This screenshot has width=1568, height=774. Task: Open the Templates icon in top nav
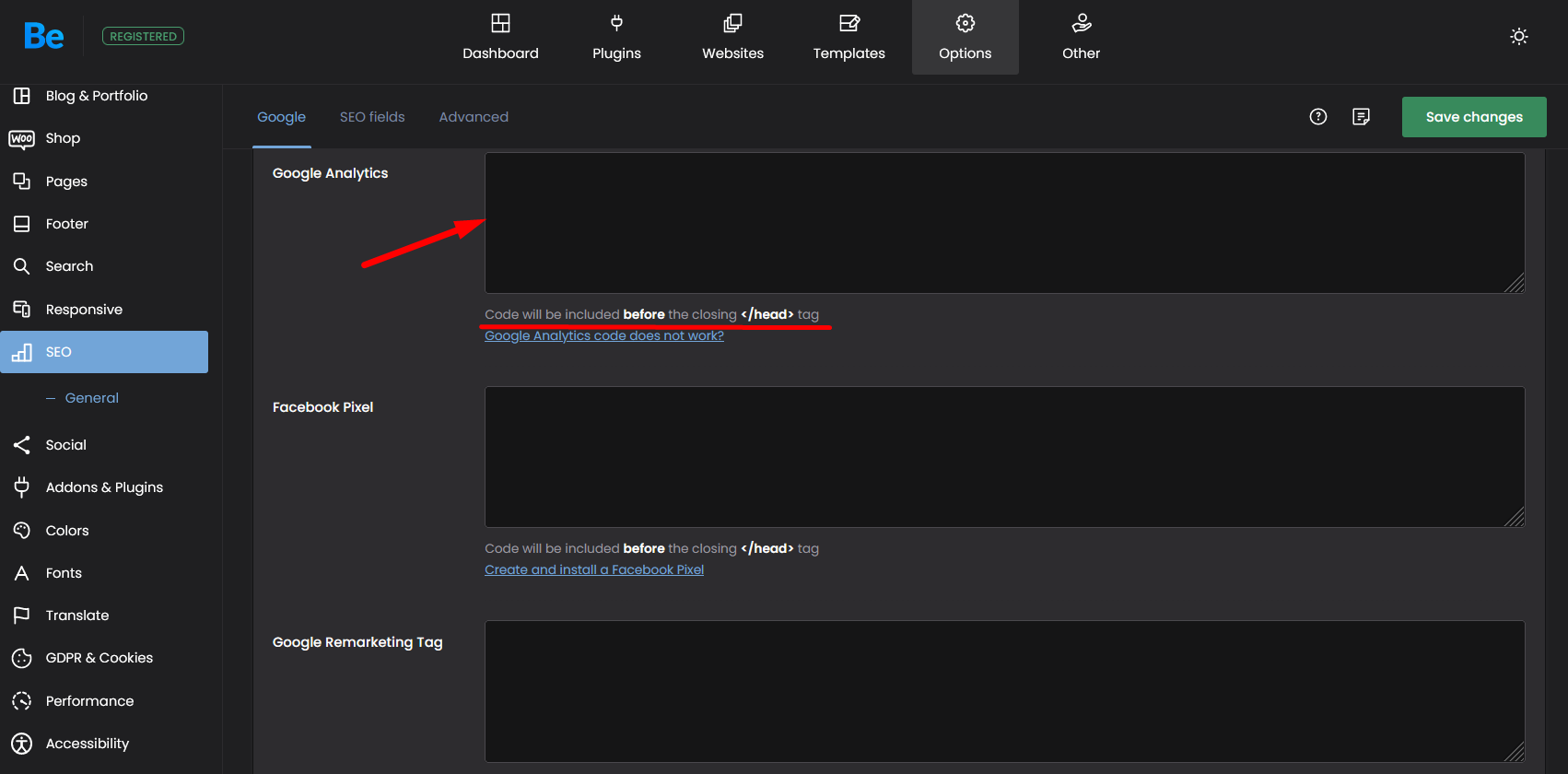click(848, 23)
